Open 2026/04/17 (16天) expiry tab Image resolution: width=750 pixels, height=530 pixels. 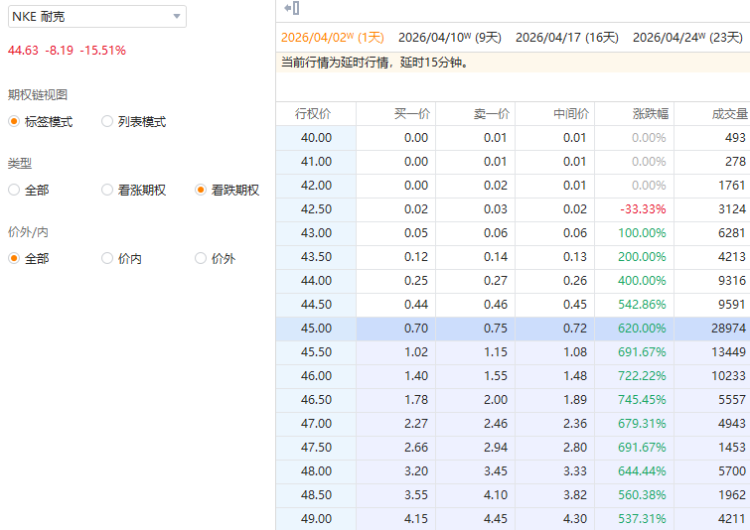point(567,38)
